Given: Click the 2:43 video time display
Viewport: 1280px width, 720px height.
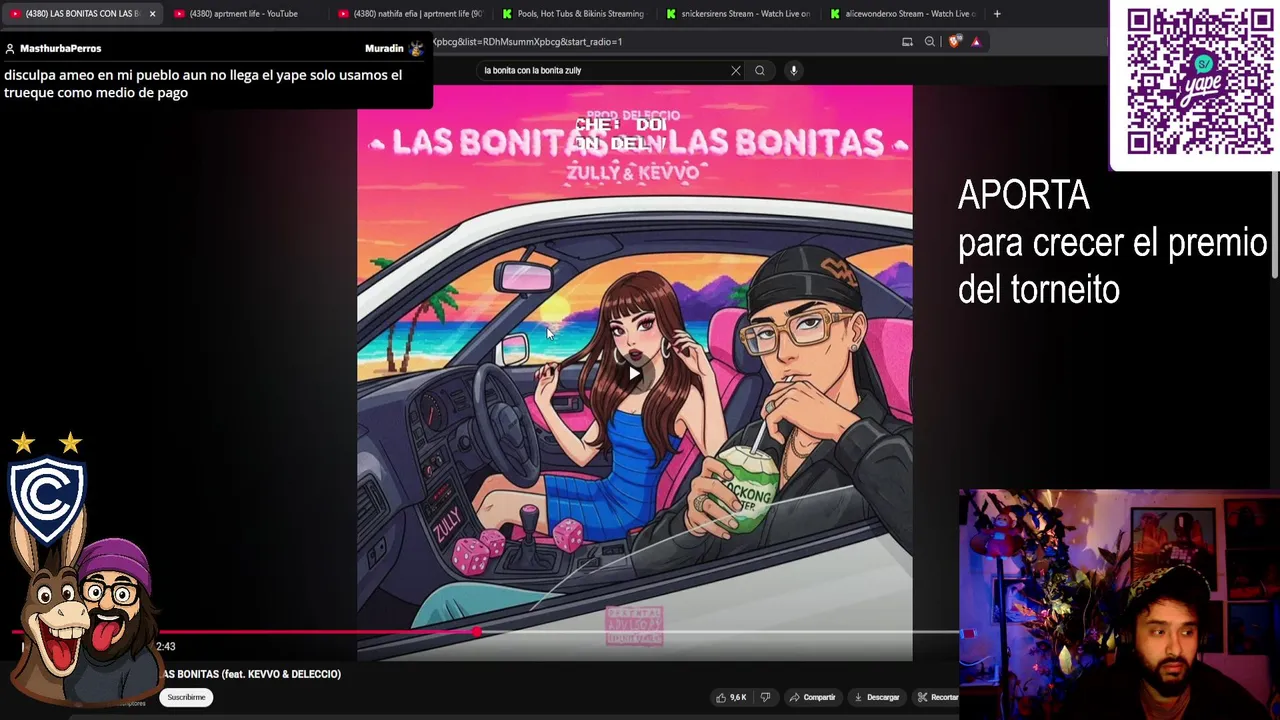Looking at the screenshot, I should pos(165,647).
